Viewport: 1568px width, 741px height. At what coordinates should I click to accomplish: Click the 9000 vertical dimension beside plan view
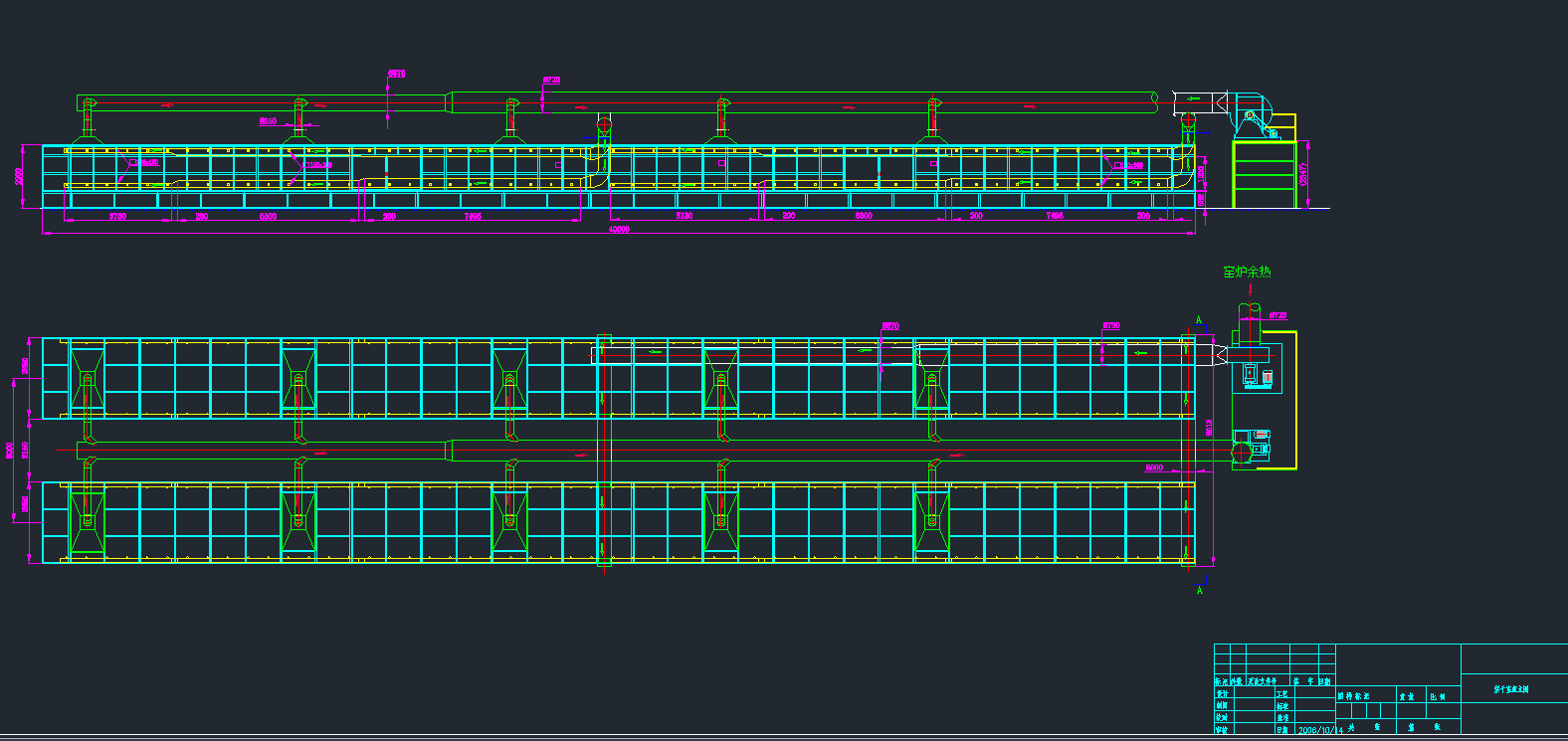click(11, 451)
